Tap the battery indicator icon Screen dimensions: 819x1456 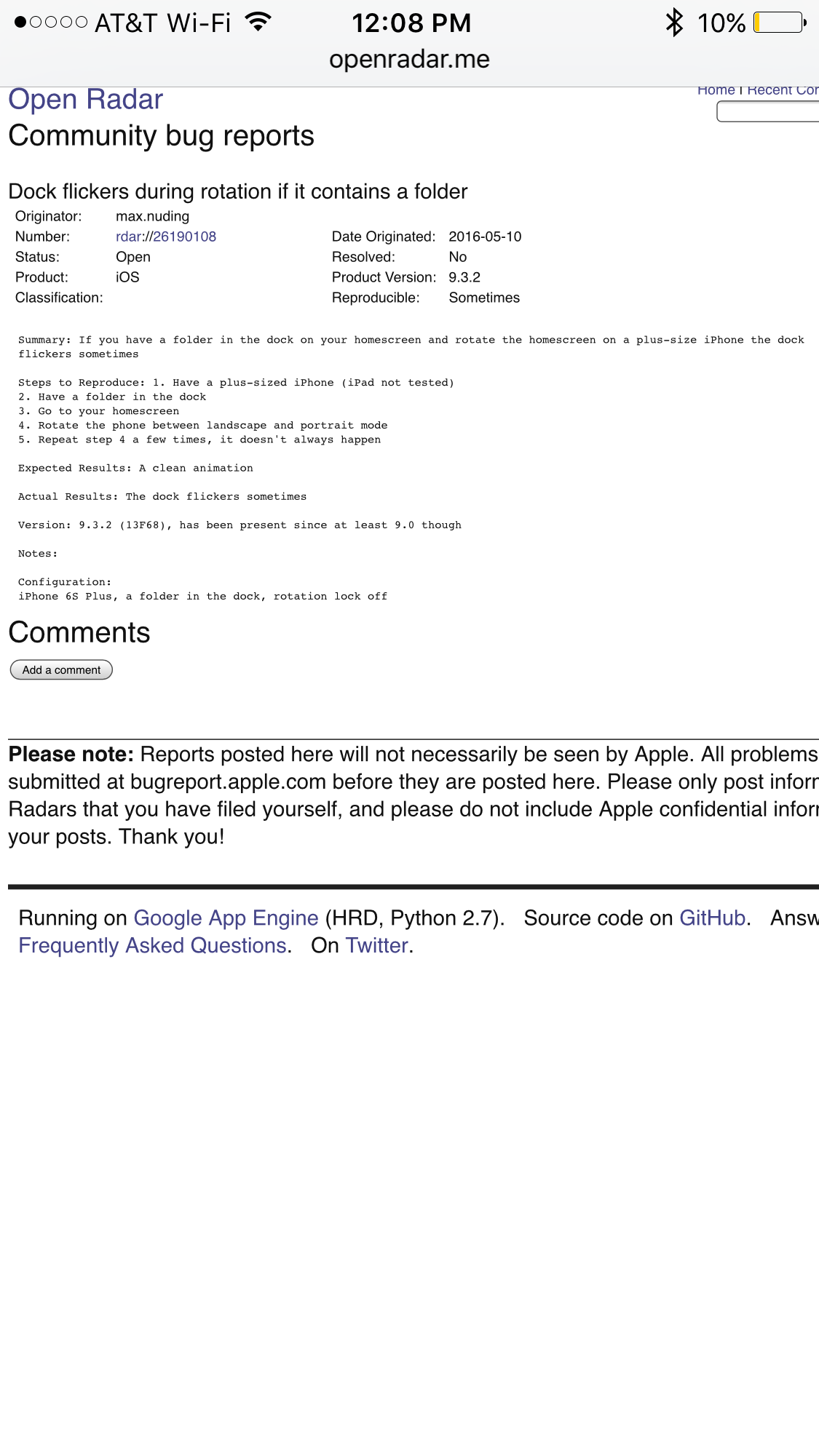pos(780,23)
